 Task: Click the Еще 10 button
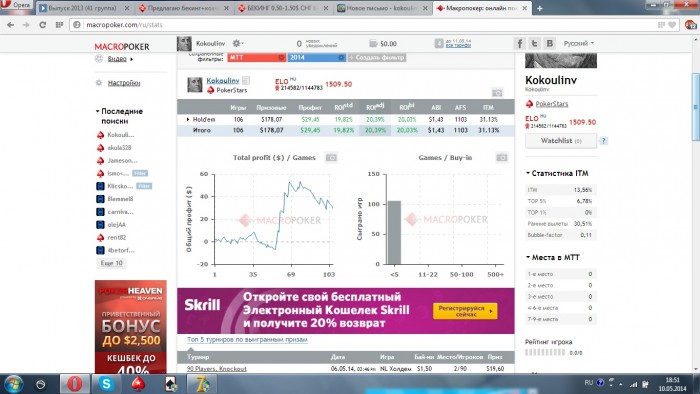[111, 263]
